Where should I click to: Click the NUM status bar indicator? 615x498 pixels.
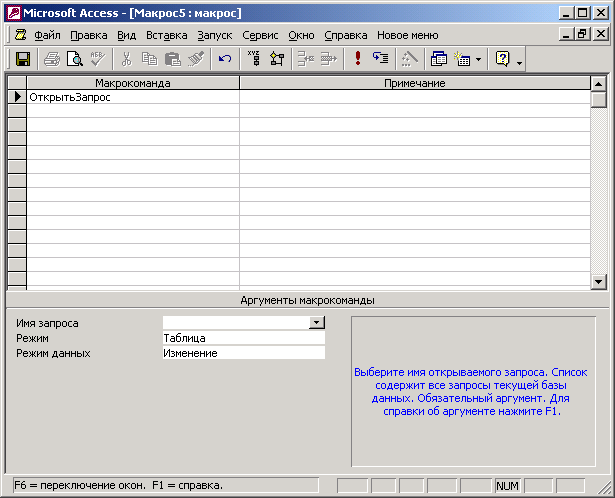507,486
